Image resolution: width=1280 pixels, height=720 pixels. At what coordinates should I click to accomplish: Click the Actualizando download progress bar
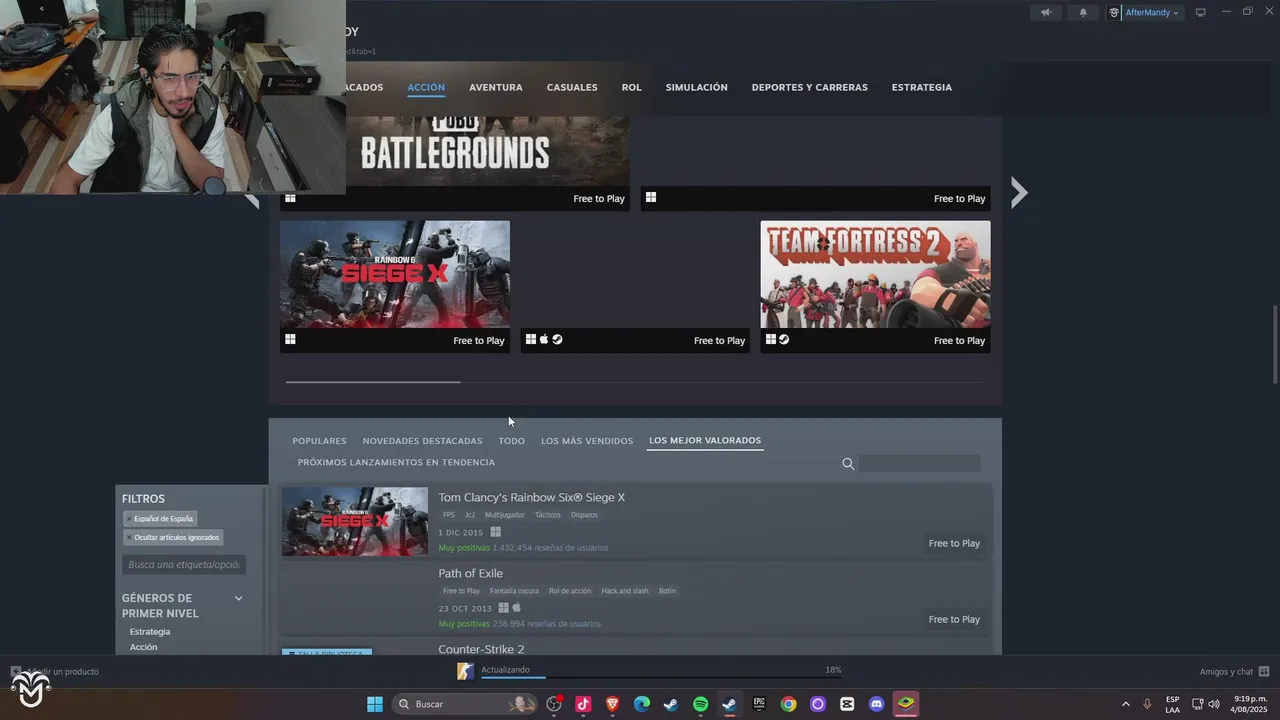point(662,677)
